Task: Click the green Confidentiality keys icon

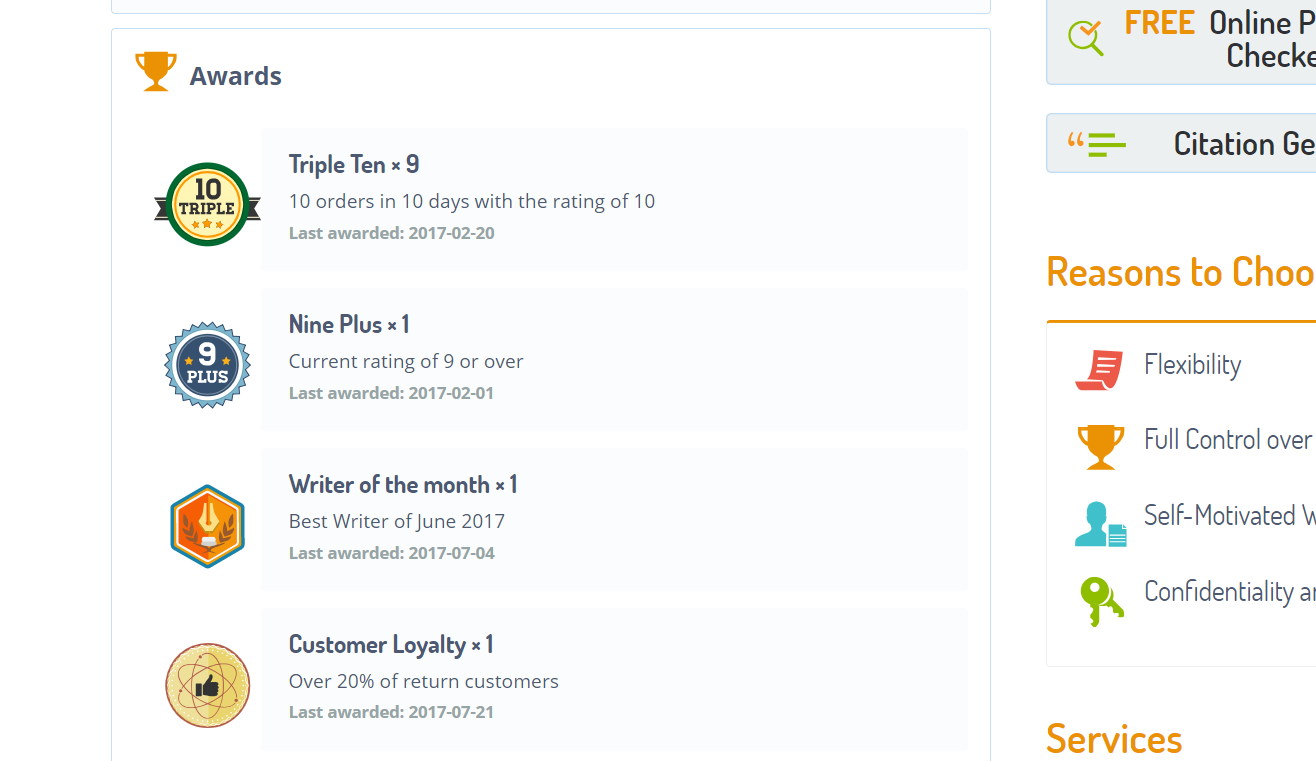Action: click(x=1100, y=600)
